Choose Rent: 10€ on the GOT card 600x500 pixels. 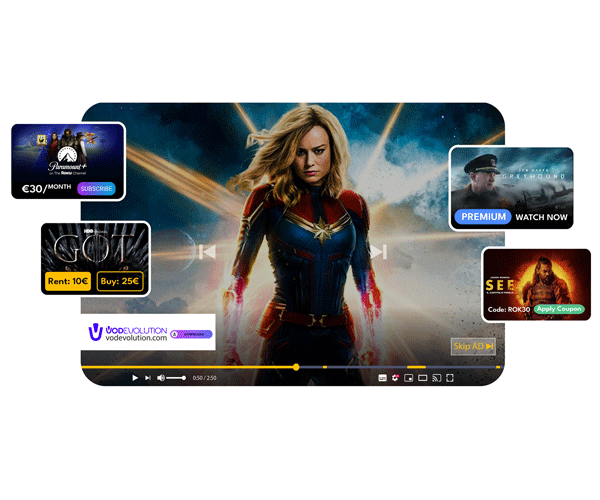click(x=67, y=281)
